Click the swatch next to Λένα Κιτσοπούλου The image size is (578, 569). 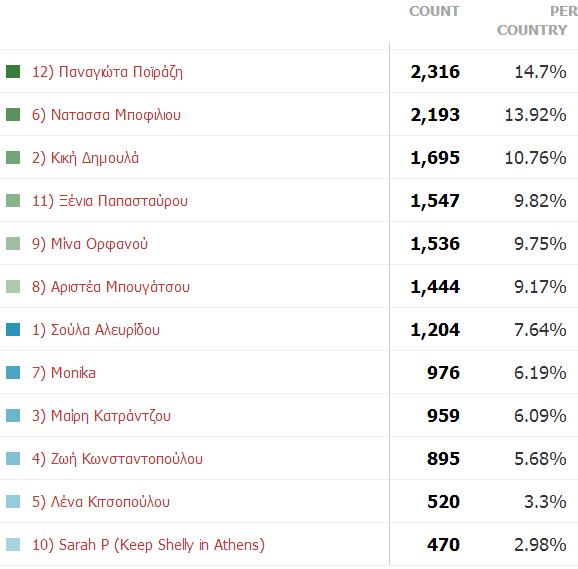click(13, 502)
